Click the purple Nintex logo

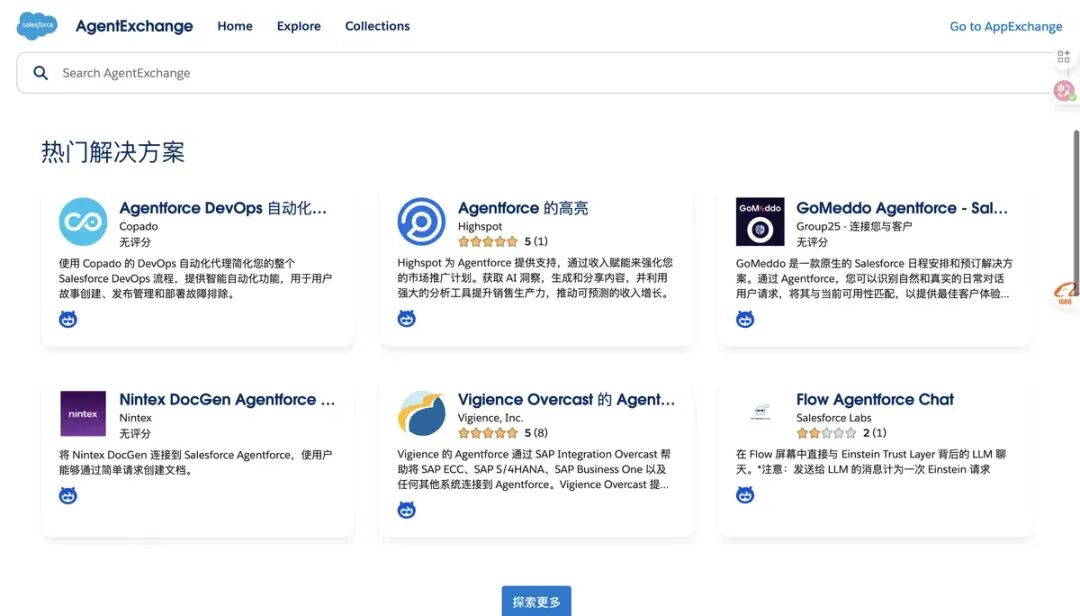click(83, 413)
